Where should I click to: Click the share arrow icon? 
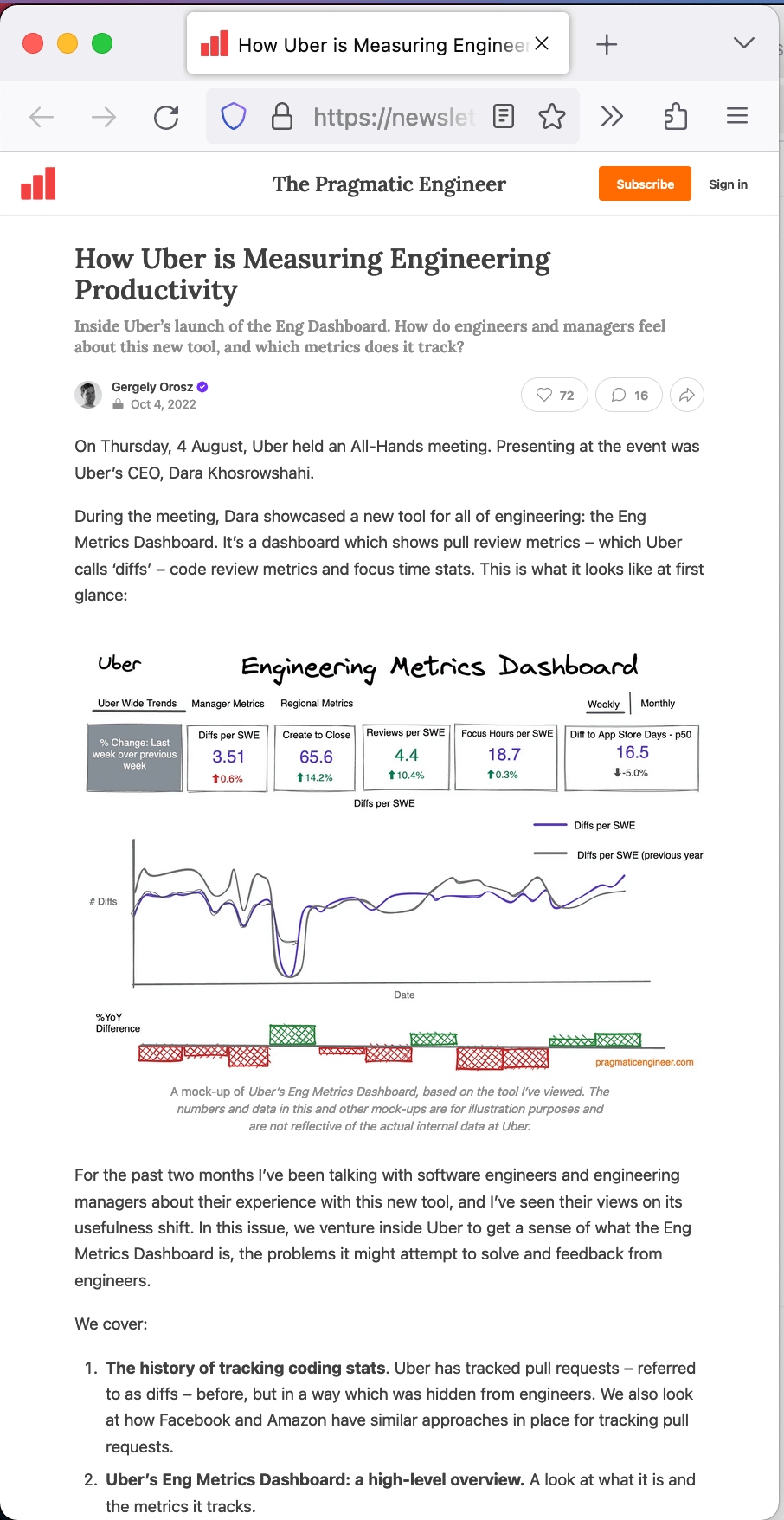click(687, 396)
